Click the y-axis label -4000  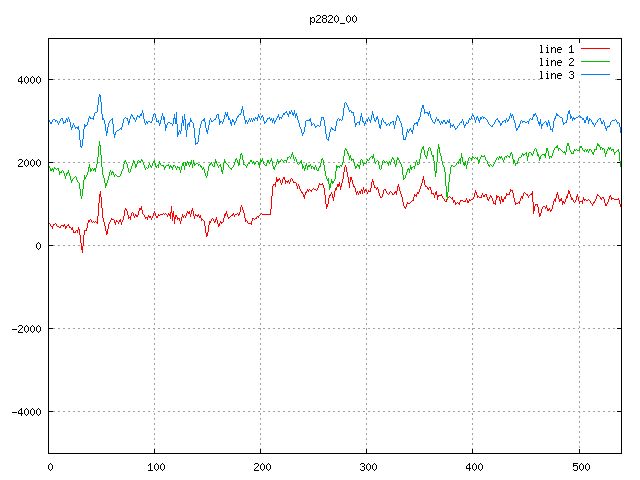click(x=27, y=412)
